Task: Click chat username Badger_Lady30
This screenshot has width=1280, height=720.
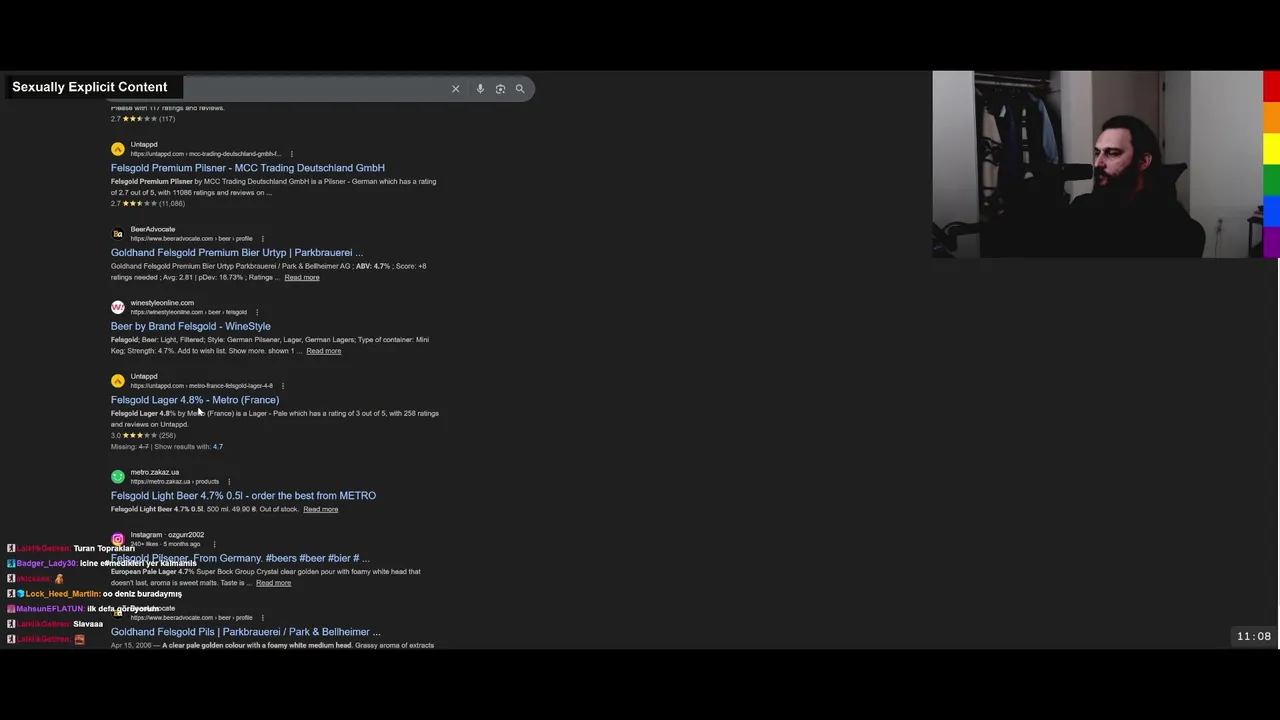Action: click(46, 564)
